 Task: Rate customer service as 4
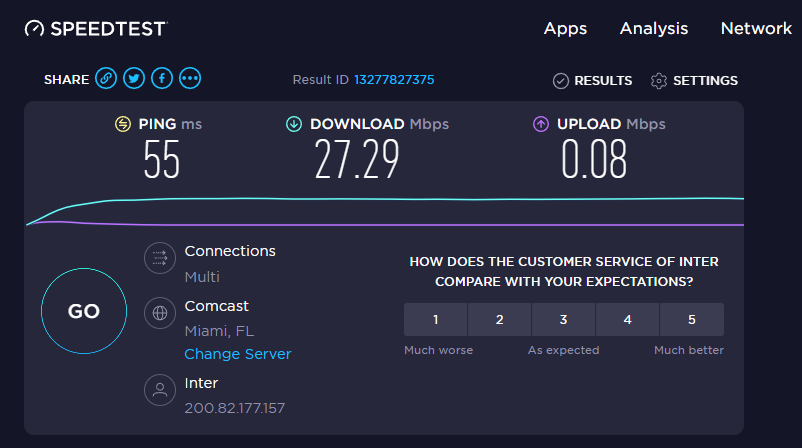coord(628,320)
